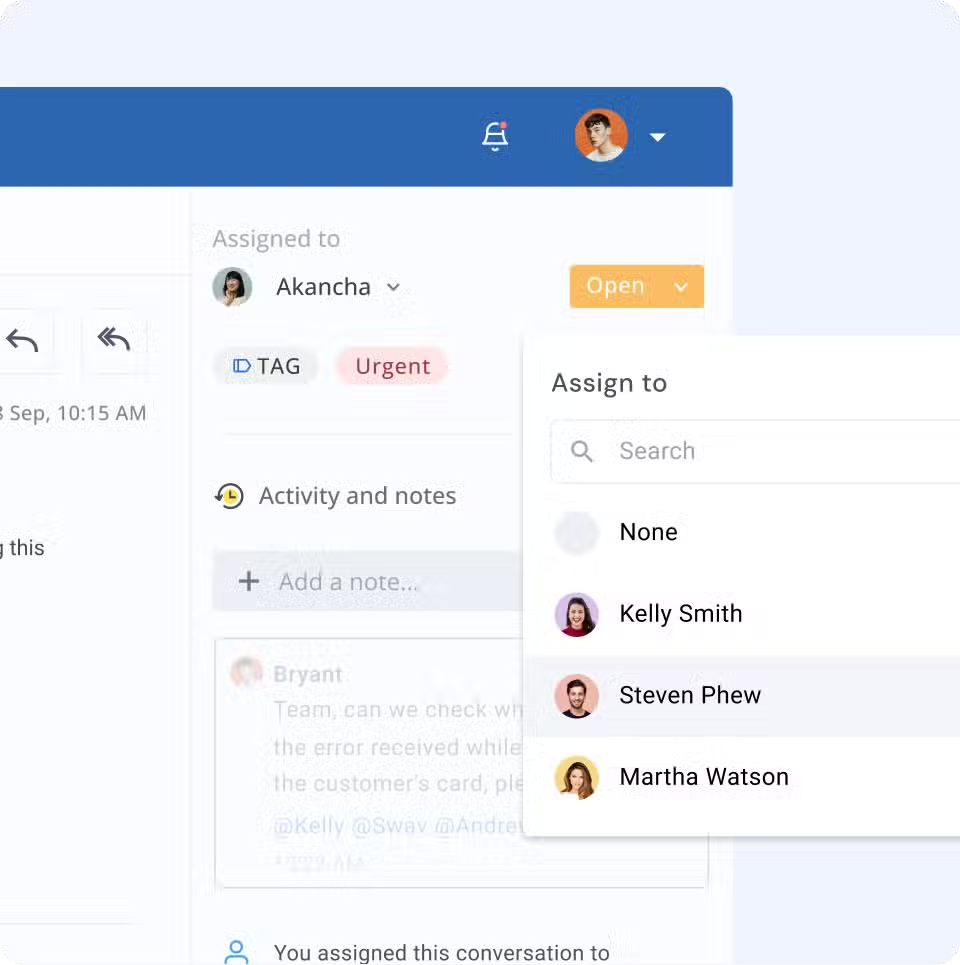
Task: Select Steven Phew as assignee
Action: click(690, 695)
